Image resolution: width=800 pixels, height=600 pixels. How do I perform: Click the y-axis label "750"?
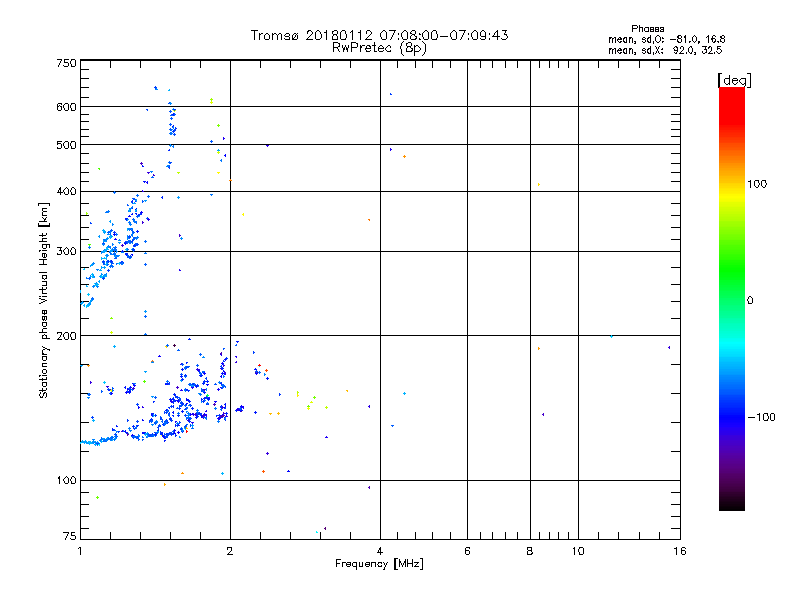66,63
